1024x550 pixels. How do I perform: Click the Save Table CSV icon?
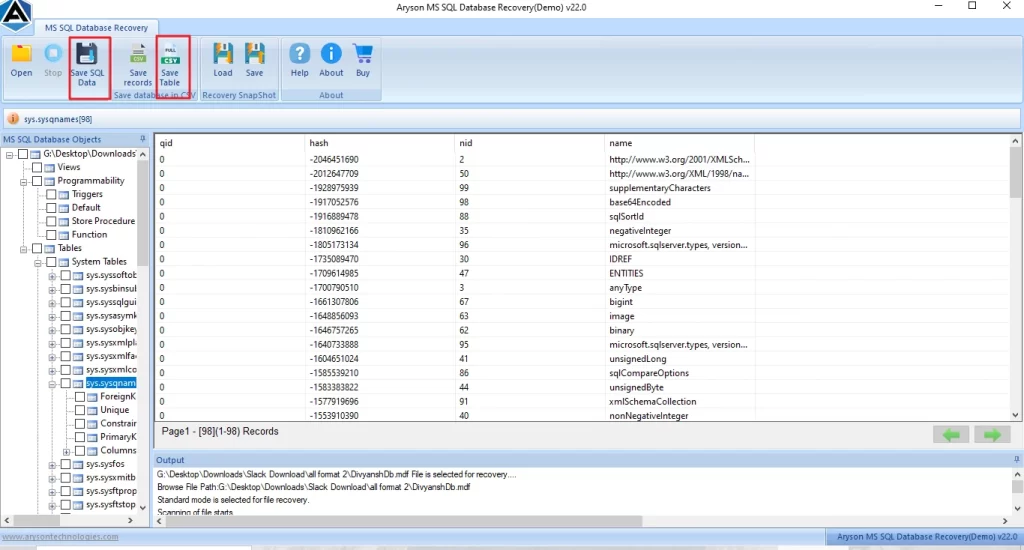[170, 54]
